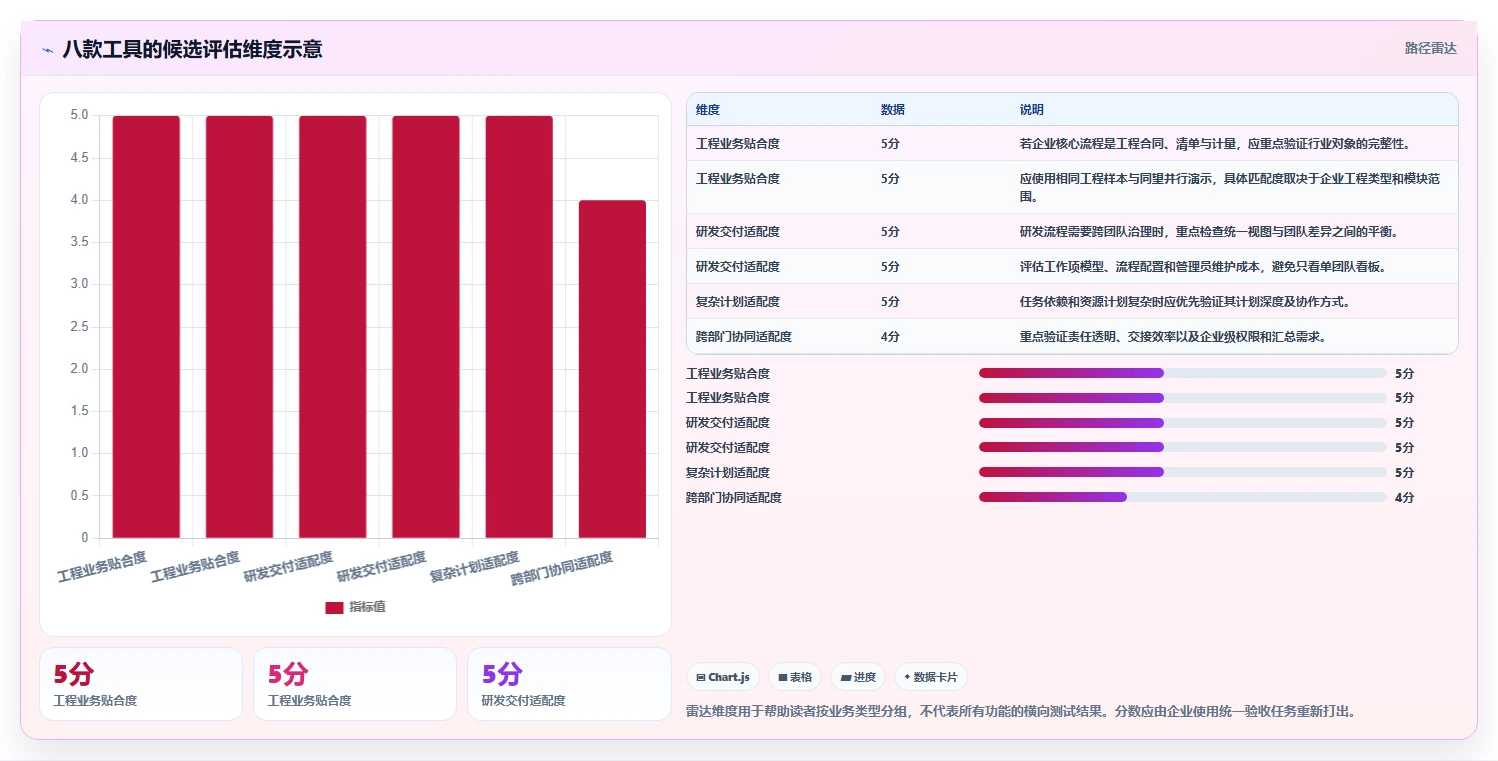This screenshot has width=1498, height=761.
Task: Click the table cell starting 应使用相同工程样本
Action: click(x=1233, y=187)
